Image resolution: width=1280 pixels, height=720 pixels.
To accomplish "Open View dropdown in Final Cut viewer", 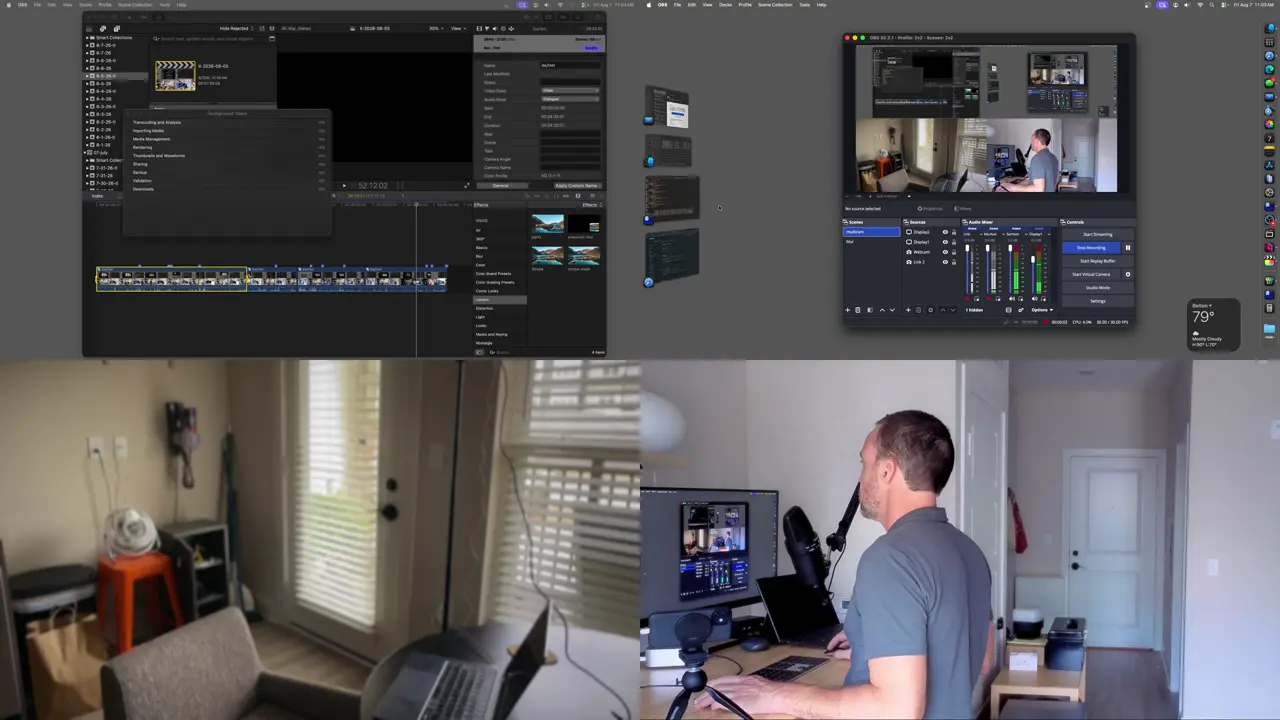I will (458, 28).
